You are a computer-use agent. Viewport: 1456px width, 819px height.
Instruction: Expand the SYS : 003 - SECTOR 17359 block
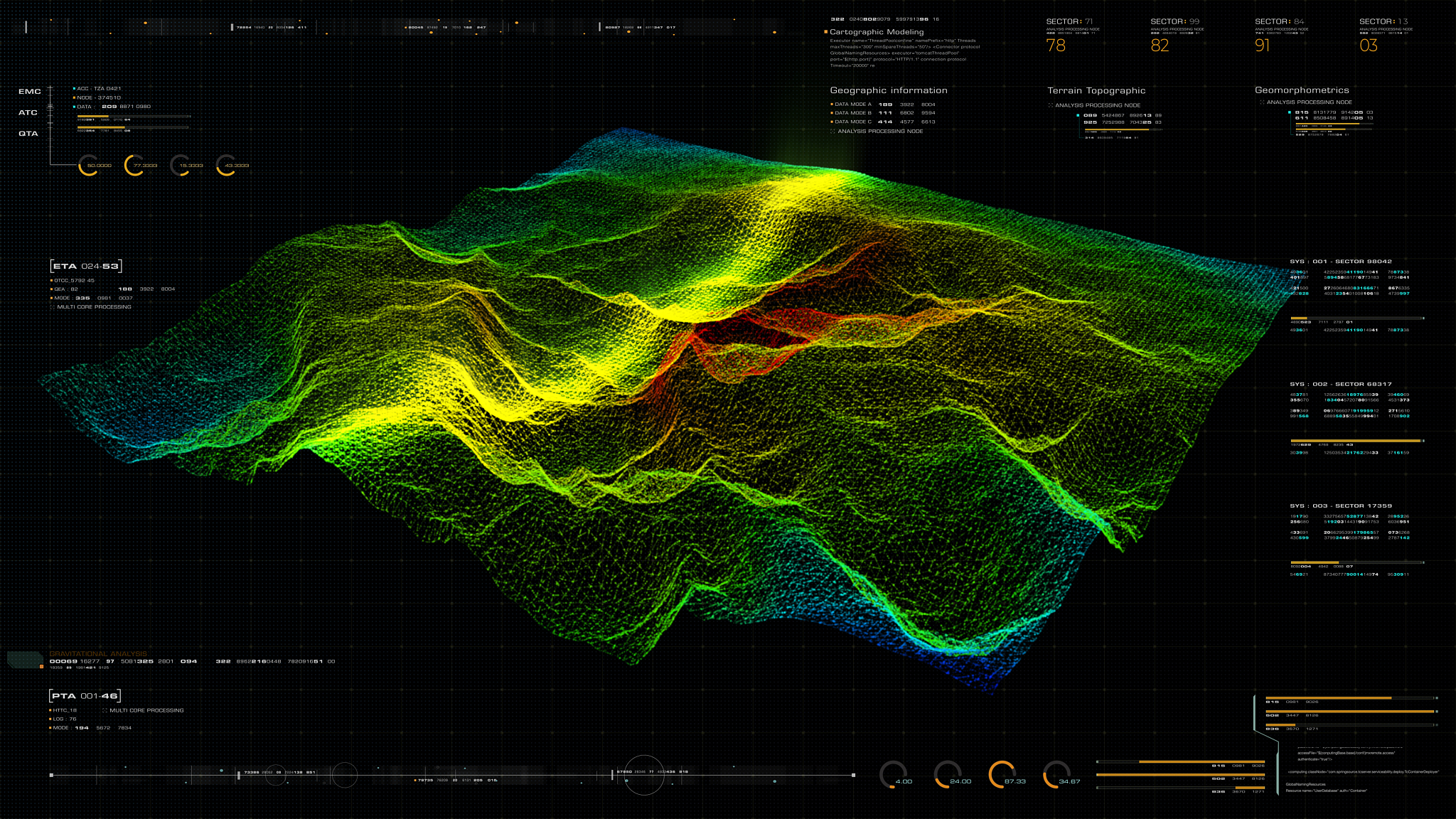click(x=1340, y=505)
